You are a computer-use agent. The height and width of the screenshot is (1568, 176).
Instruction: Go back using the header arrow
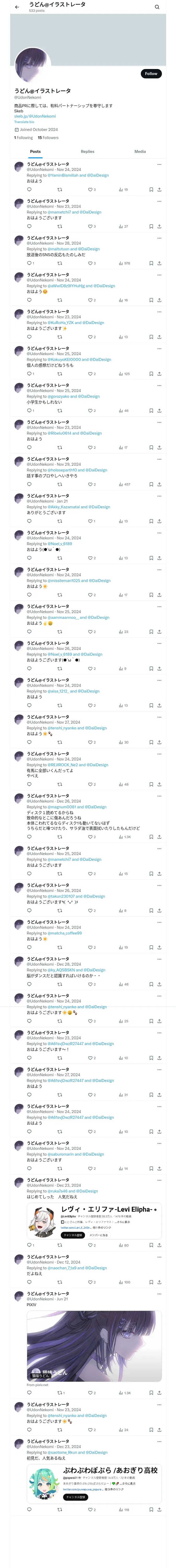point(17,7)
